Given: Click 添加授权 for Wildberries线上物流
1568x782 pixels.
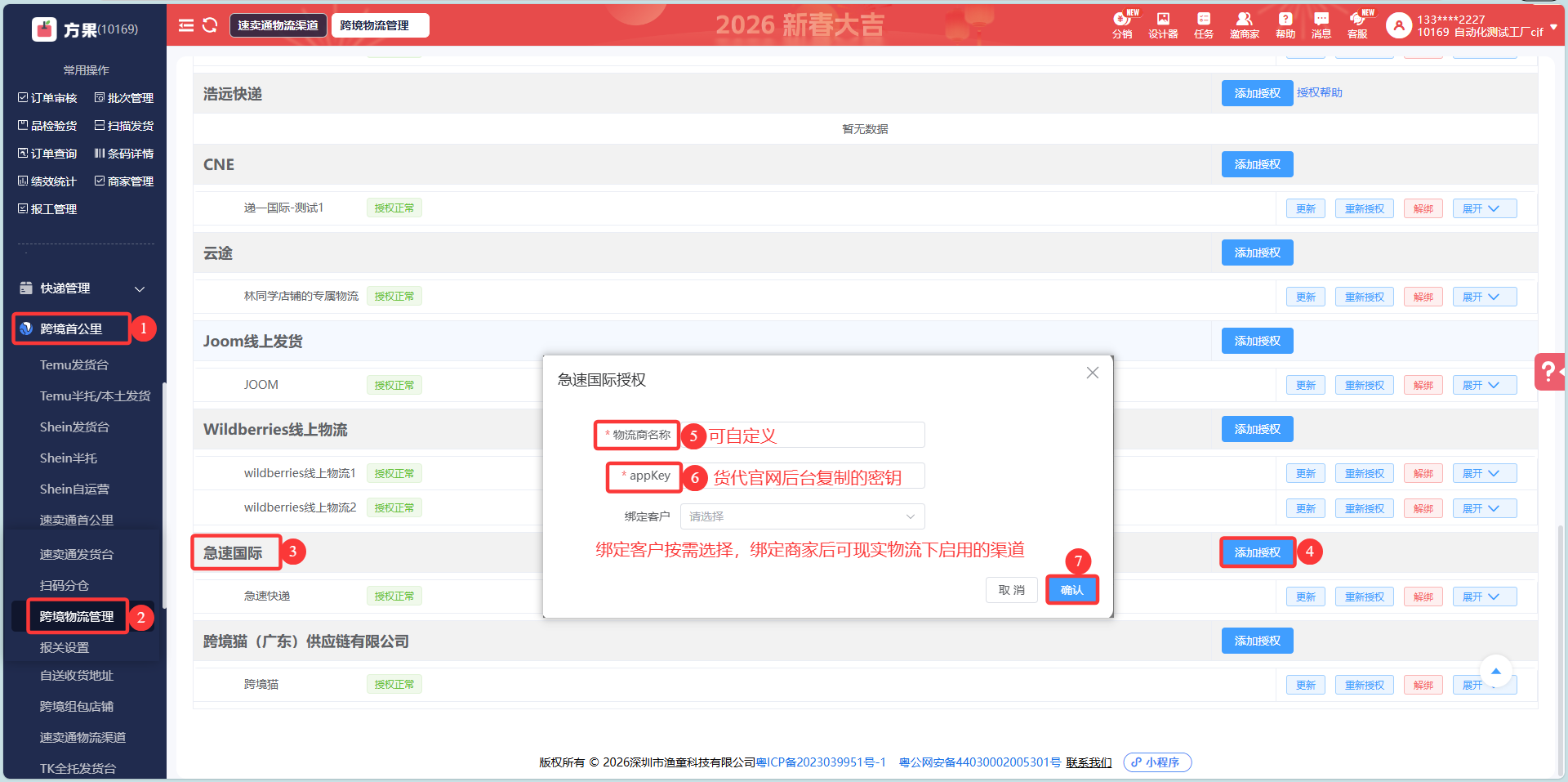Looking at the screenshot, I should tap(1258, 429).
